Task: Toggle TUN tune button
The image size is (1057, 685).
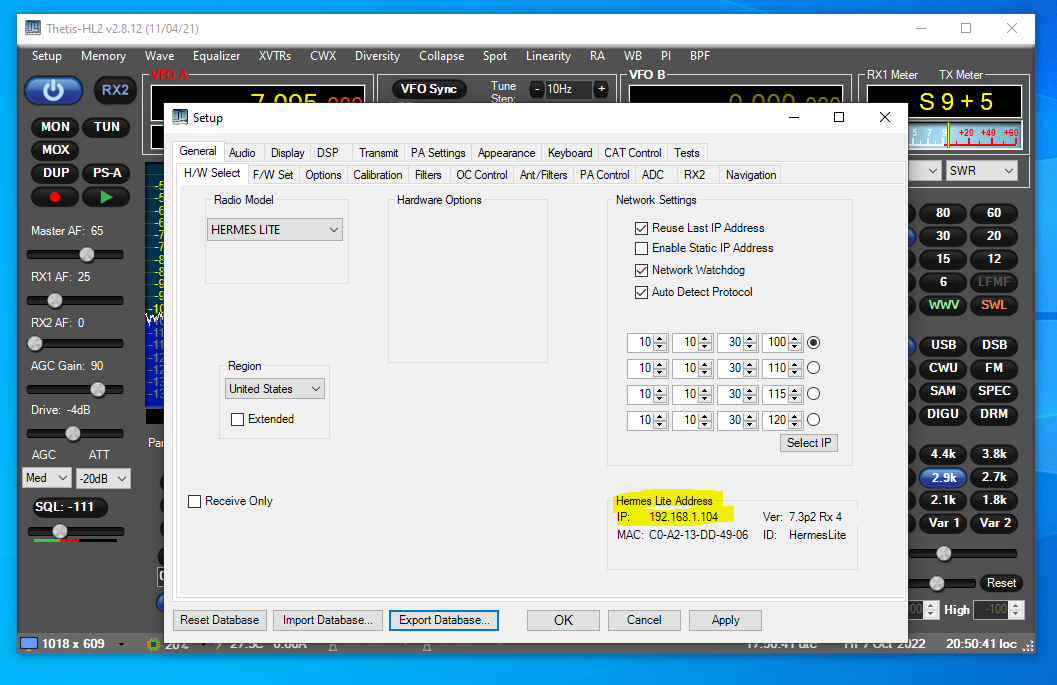Action: coord(107,127)
